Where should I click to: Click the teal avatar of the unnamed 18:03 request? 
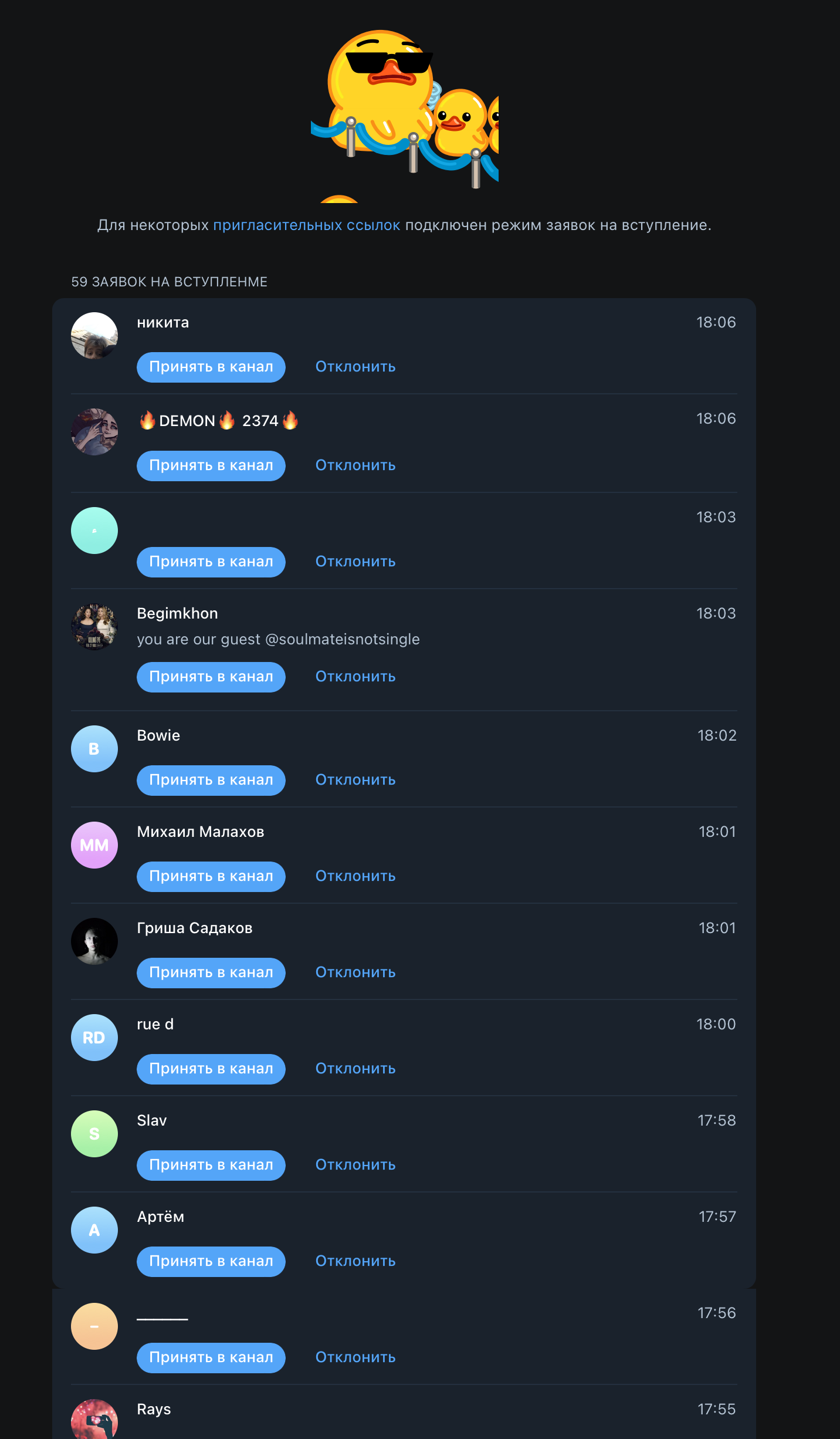[x=94, y=531]
